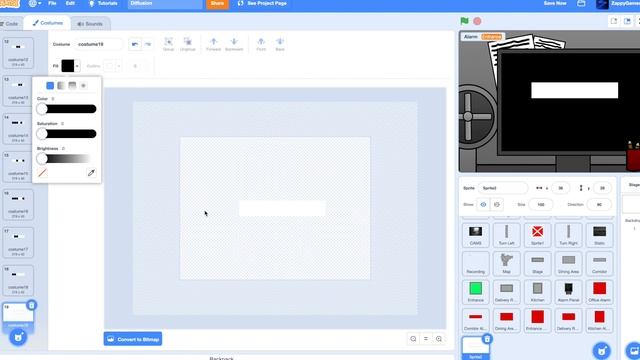Click the black Fill color swatch
Viewport: 640px width, 360px height.
68,66
